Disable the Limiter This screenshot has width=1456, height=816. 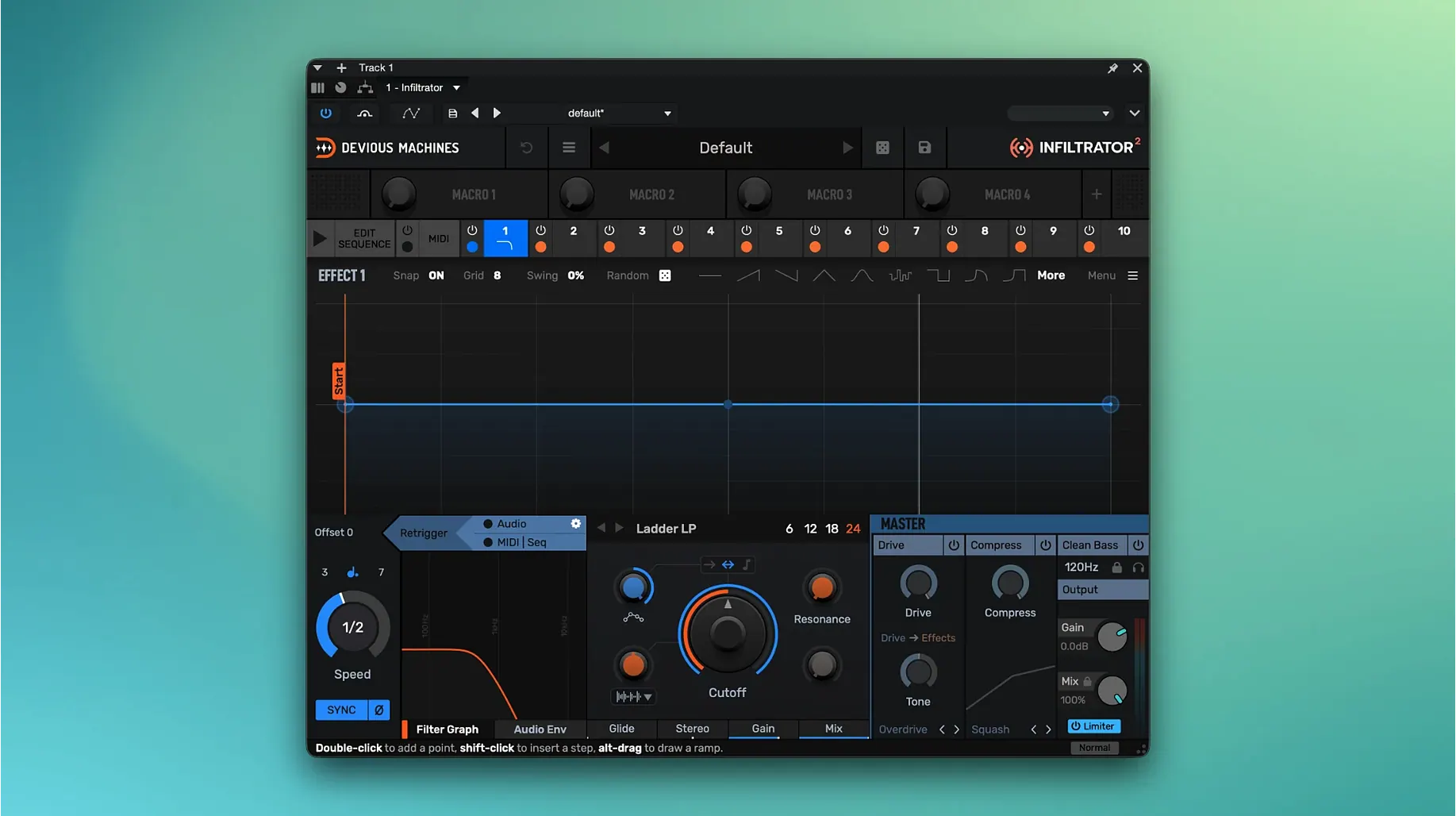tap(1093, 726)
